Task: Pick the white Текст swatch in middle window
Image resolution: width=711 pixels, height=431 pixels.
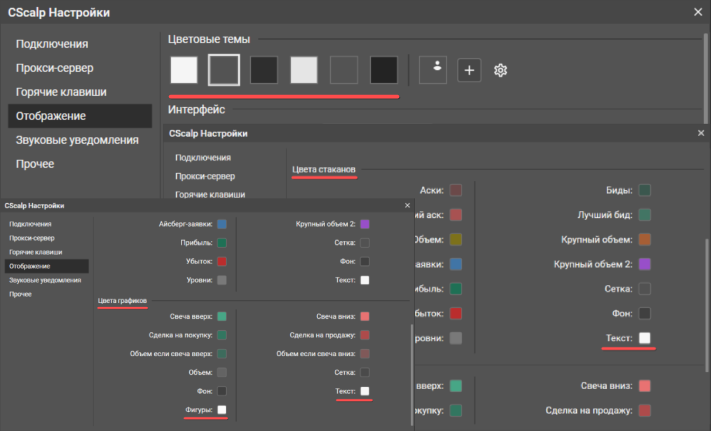Action: pos(644,338)
